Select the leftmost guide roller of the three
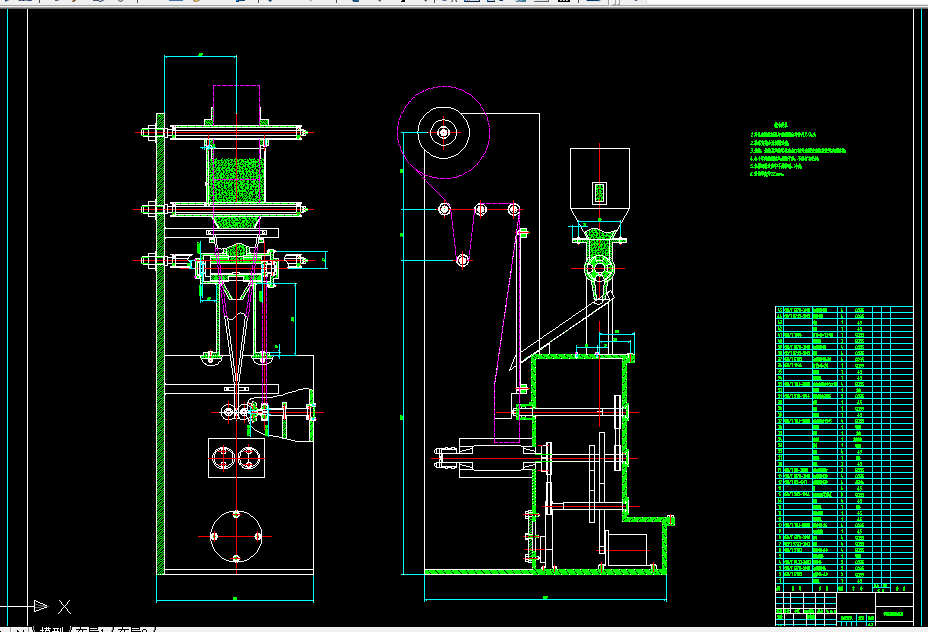The height and width of the screenshot is (632, 928). (x=444, y=209)
